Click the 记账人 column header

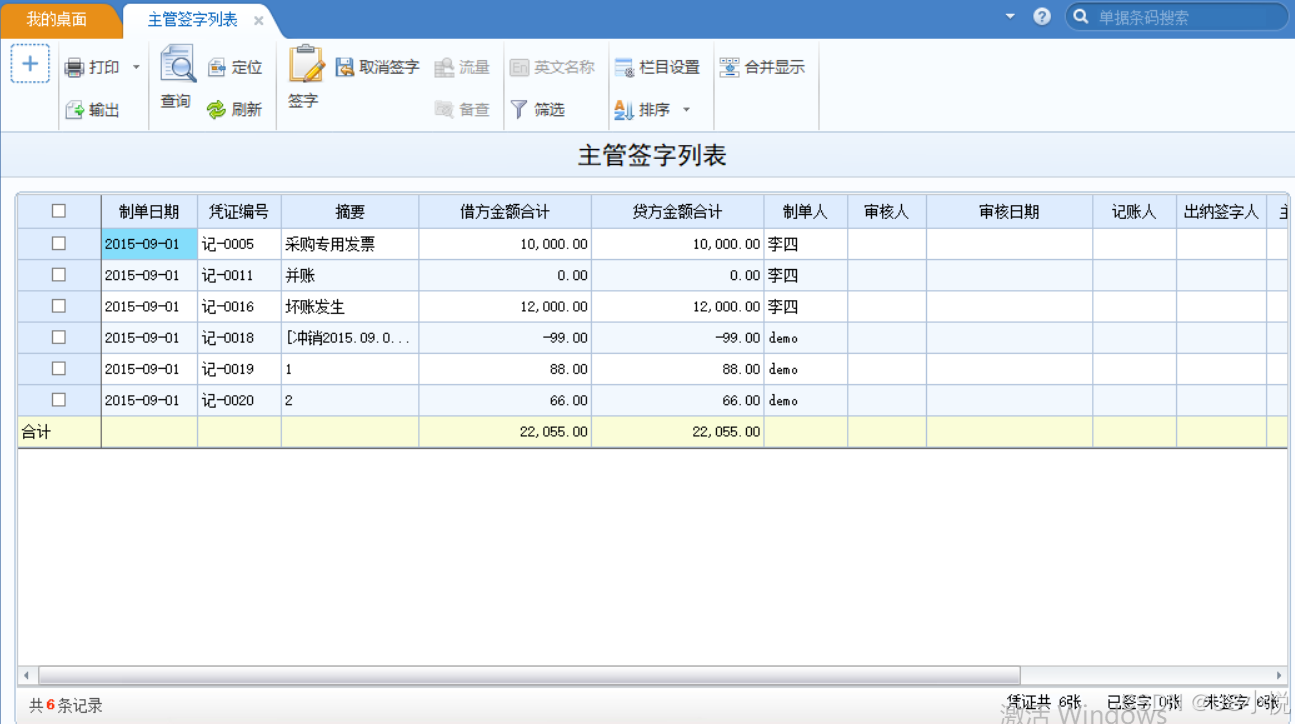click(x=1134, y=211)
